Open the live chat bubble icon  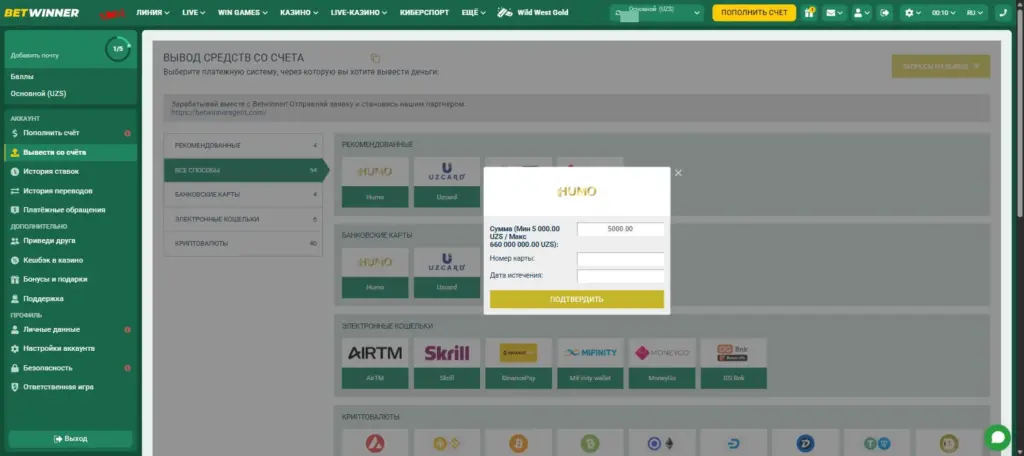[x=997, y=436]
